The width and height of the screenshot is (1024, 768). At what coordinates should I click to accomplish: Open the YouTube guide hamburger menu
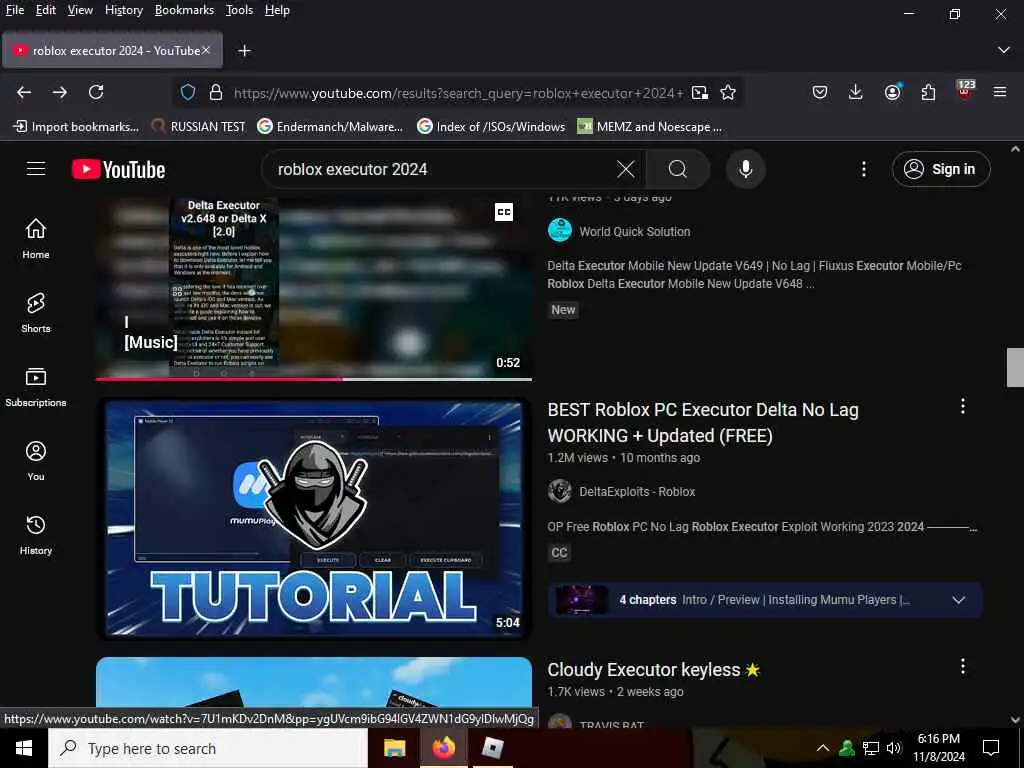click(36, 168)
